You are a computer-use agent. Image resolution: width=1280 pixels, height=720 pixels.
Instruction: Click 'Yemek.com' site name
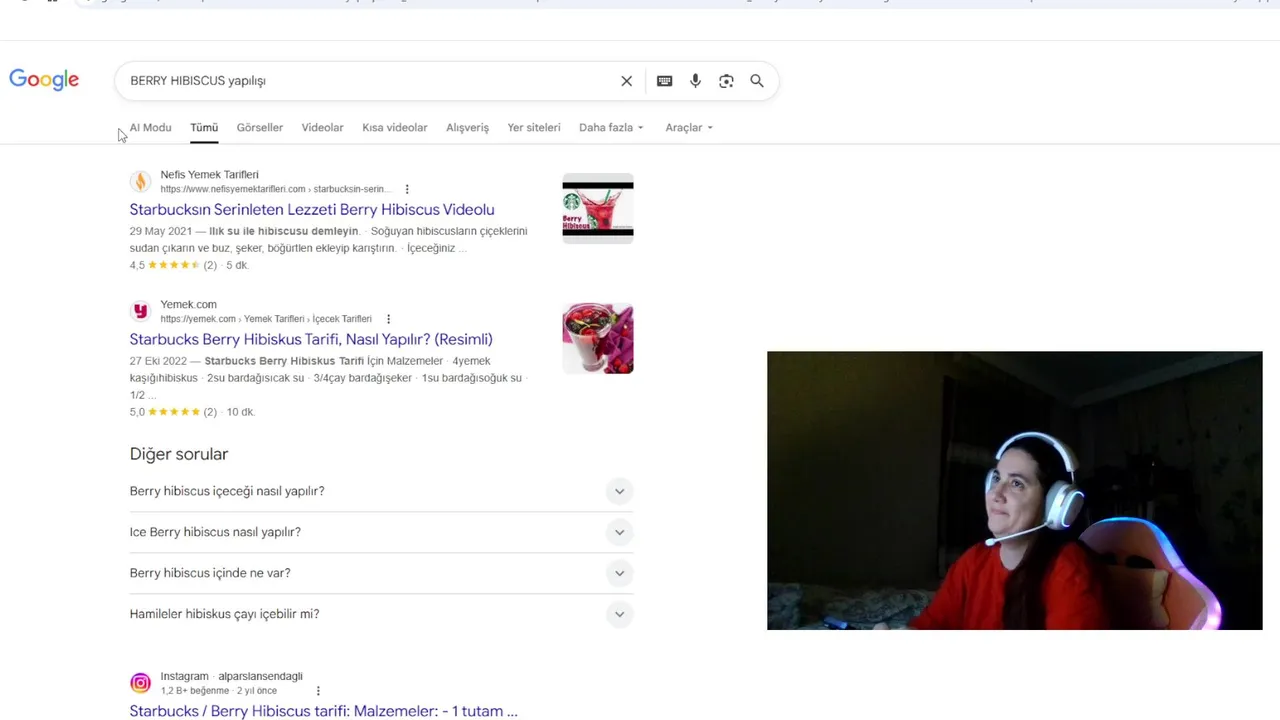(x=188, y=304)
